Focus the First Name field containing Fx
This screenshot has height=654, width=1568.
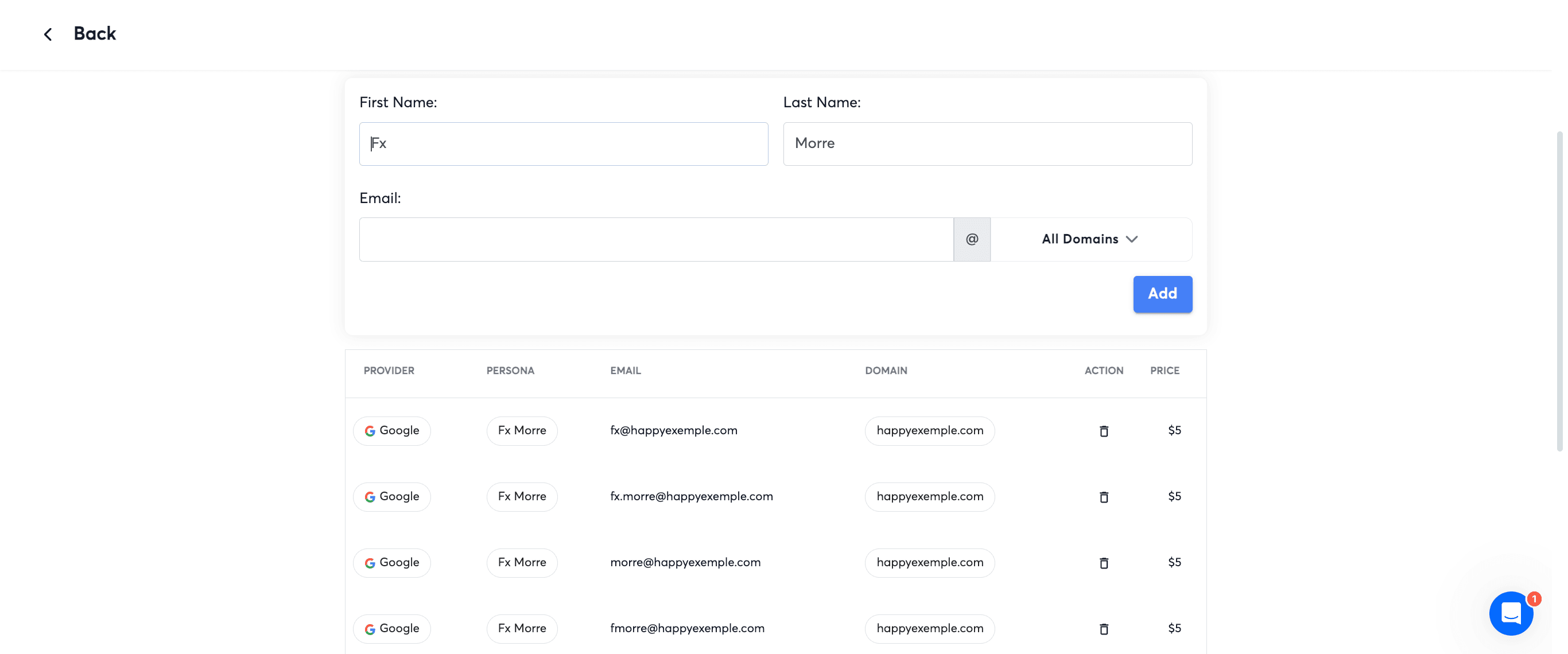point(563,143)
